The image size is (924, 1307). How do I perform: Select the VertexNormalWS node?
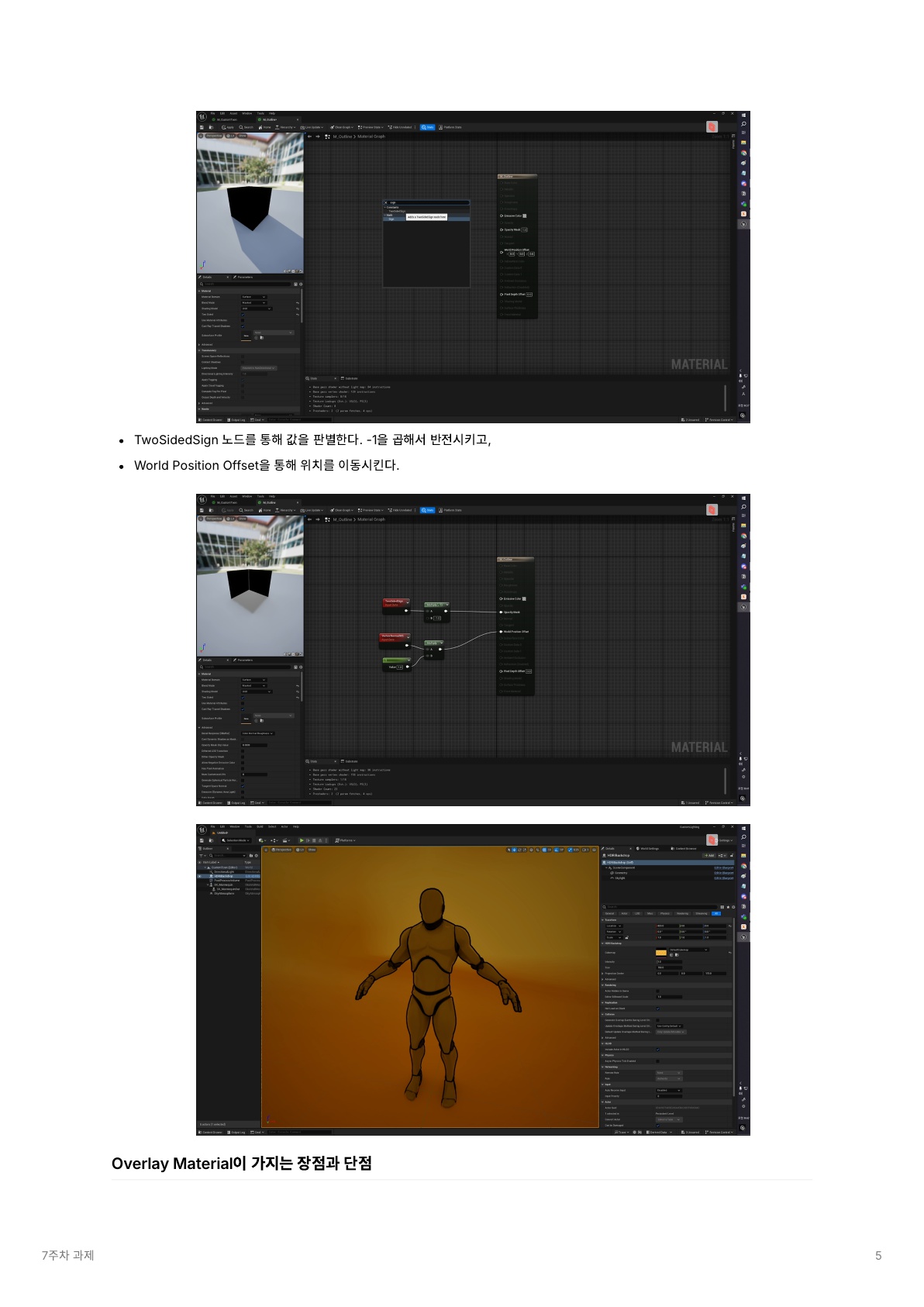click(395, 641)
